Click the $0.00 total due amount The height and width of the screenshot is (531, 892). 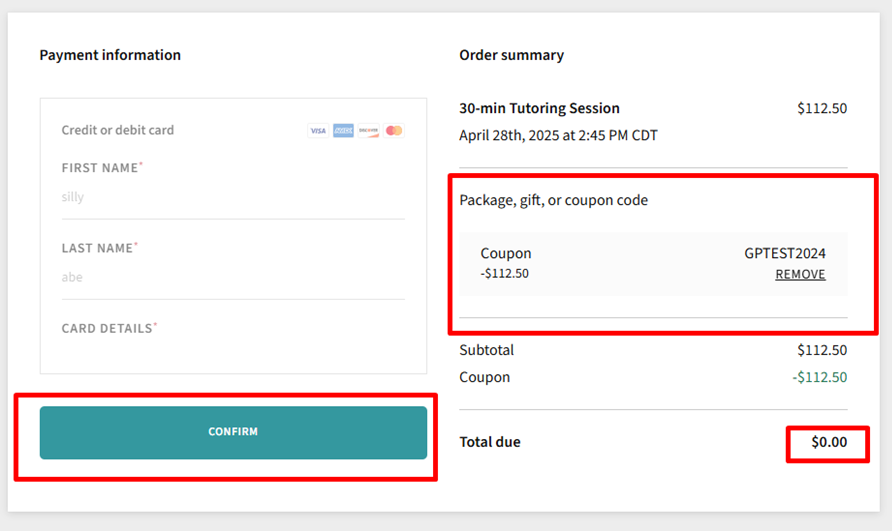coord(828,442)
